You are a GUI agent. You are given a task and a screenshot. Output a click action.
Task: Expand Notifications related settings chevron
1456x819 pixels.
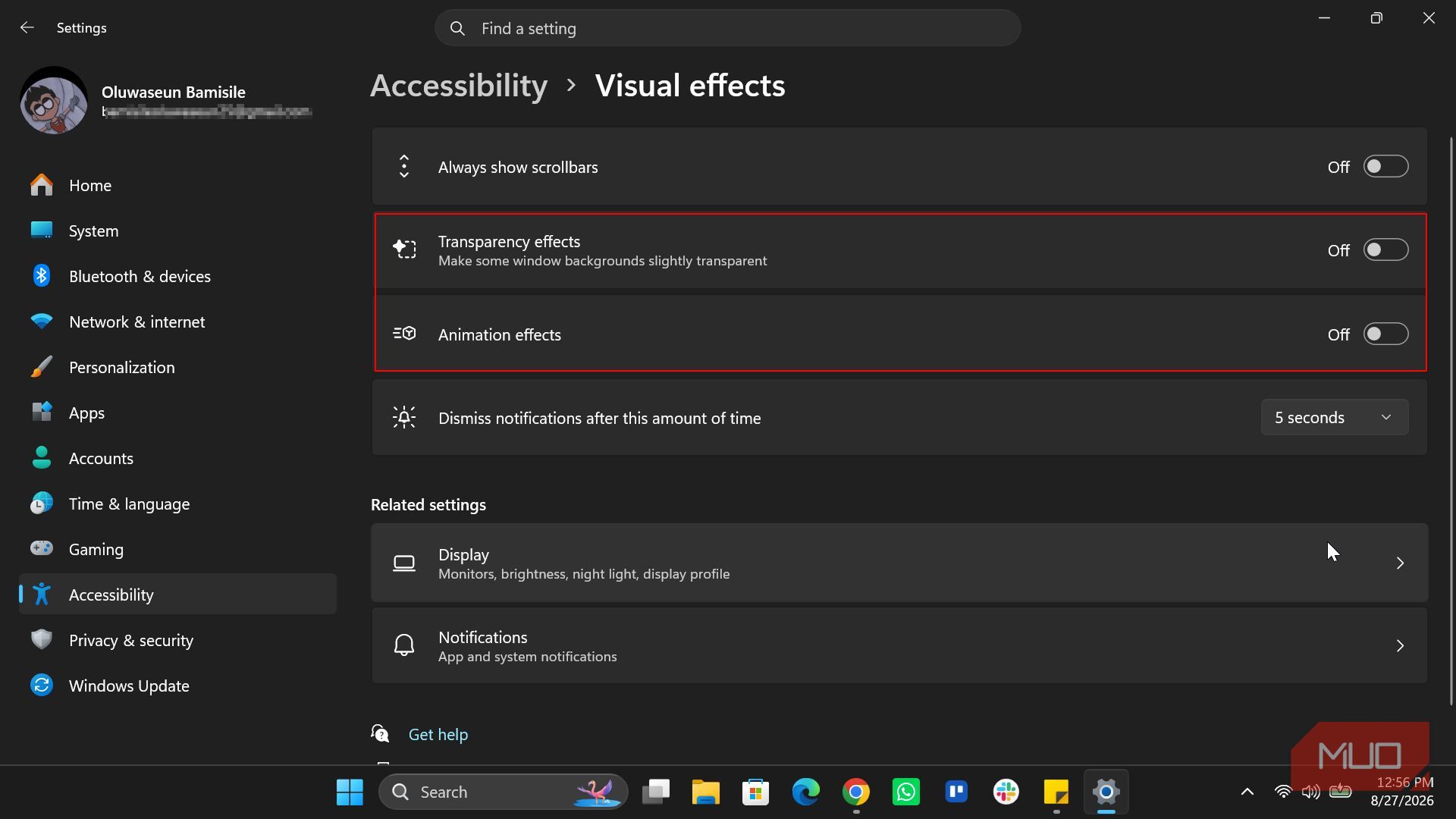pos(1400,646)
